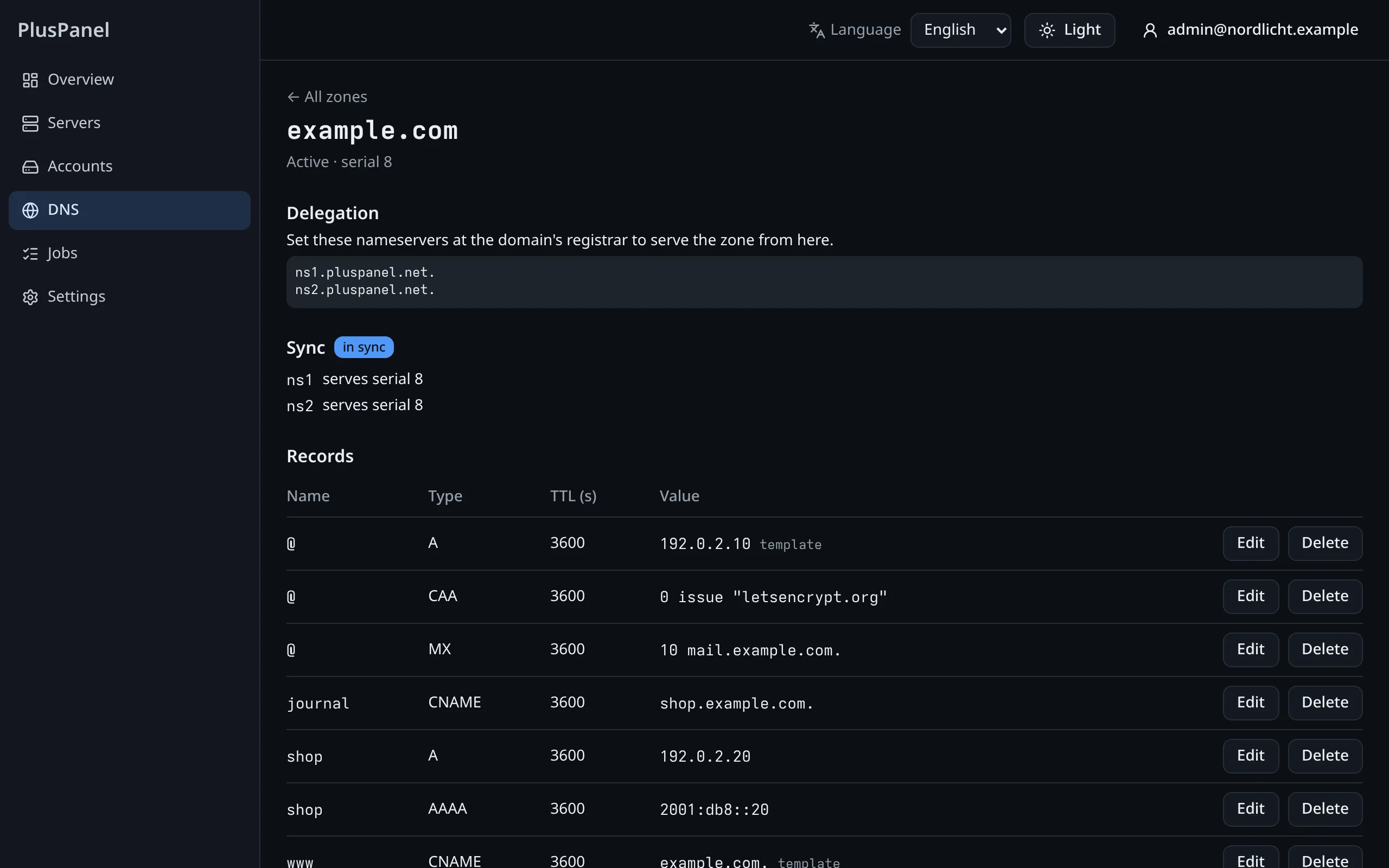Open Settings from sidebar
Viewport: 1389px width, 868px height.
pos(130,297)
